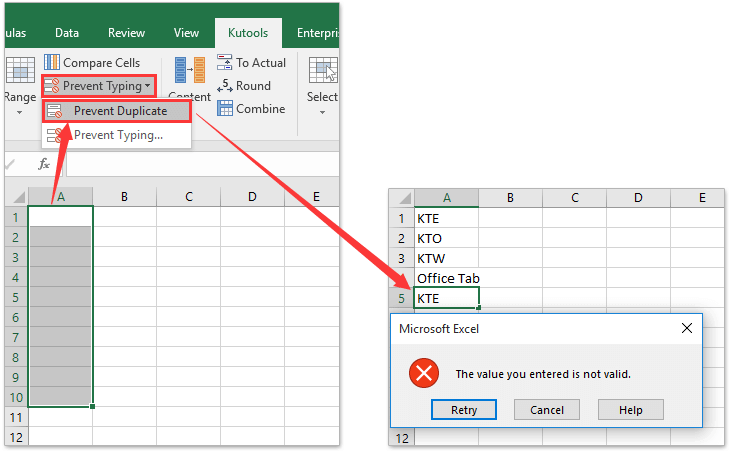
Task: Click the Round tool icon
Action: [x=225, y=86]
